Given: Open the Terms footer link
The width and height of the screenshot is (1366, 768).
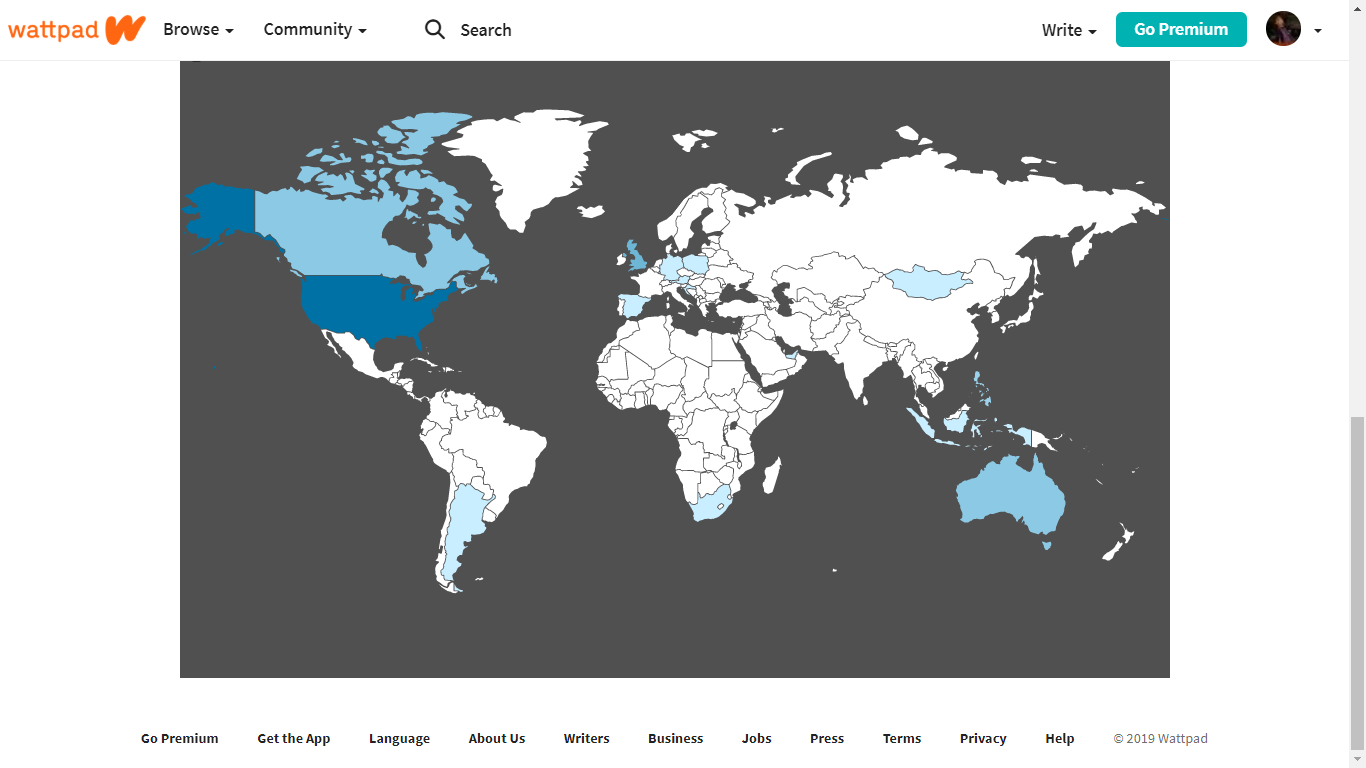Looking at the screenshot, I should (901, 739).
